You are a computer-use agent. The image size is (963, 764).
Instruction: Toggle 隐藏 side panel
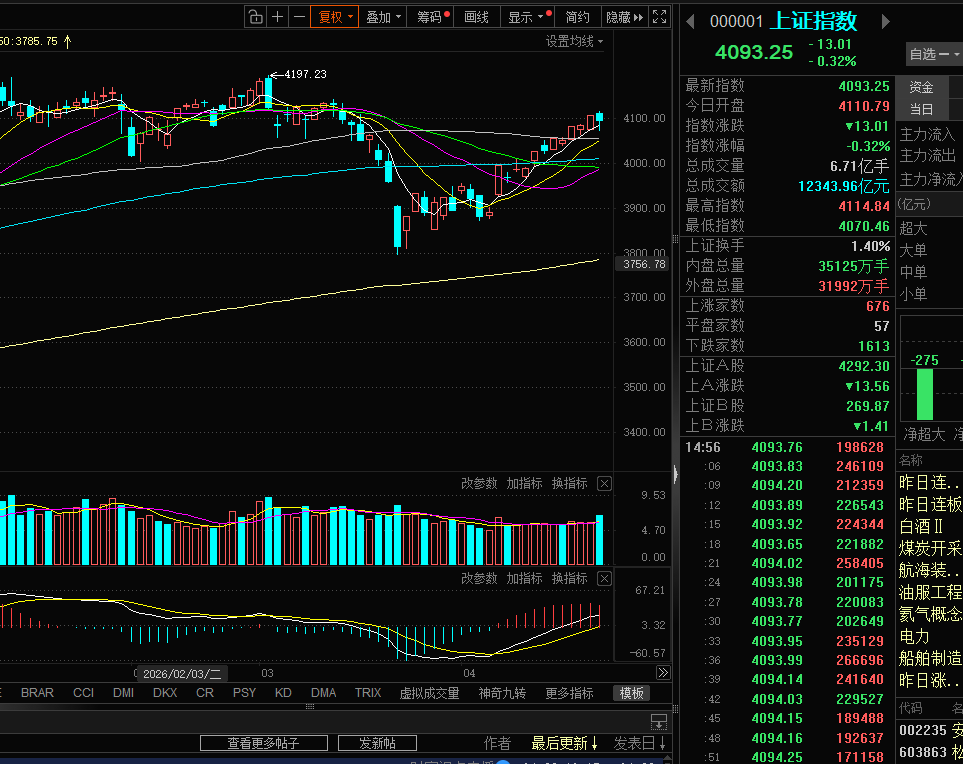pyautogui.click(x=625, y=17)
